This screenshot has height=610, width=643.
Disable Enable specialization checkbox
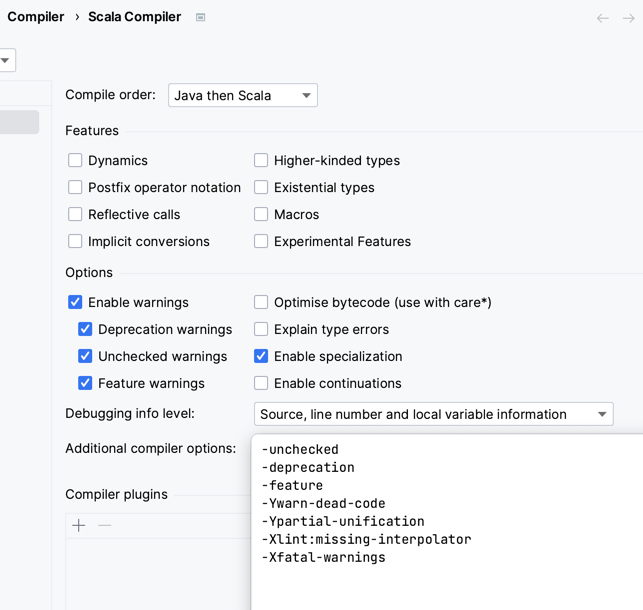[x=261, y=356]
